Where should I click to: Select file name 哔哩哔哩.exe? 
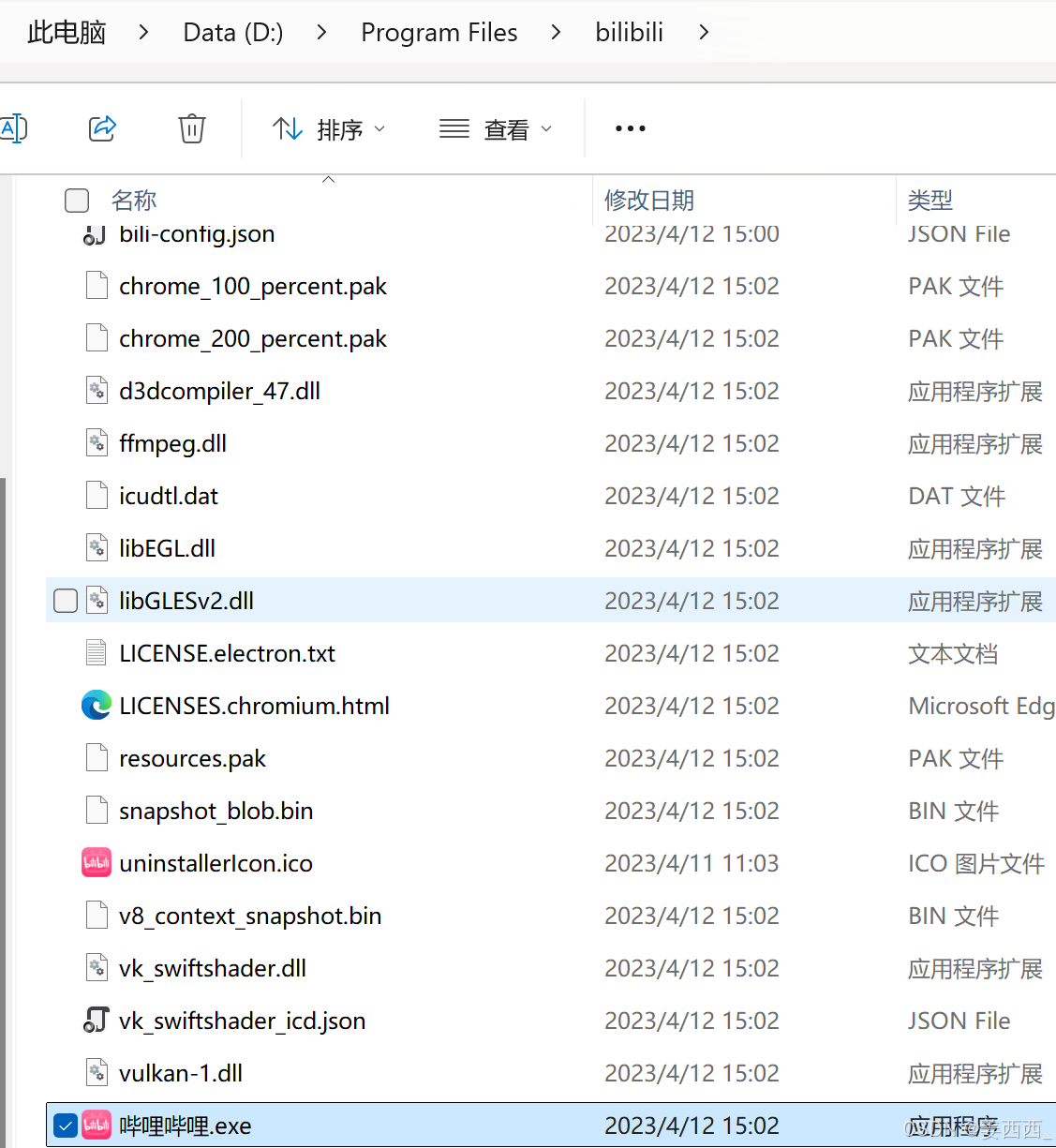pos(186,1126)
